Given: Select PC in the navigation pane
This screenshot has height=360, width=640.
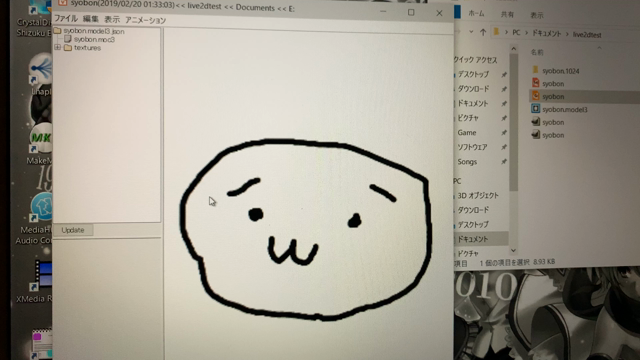Looking at the screenshot, I should click(458, 181).
